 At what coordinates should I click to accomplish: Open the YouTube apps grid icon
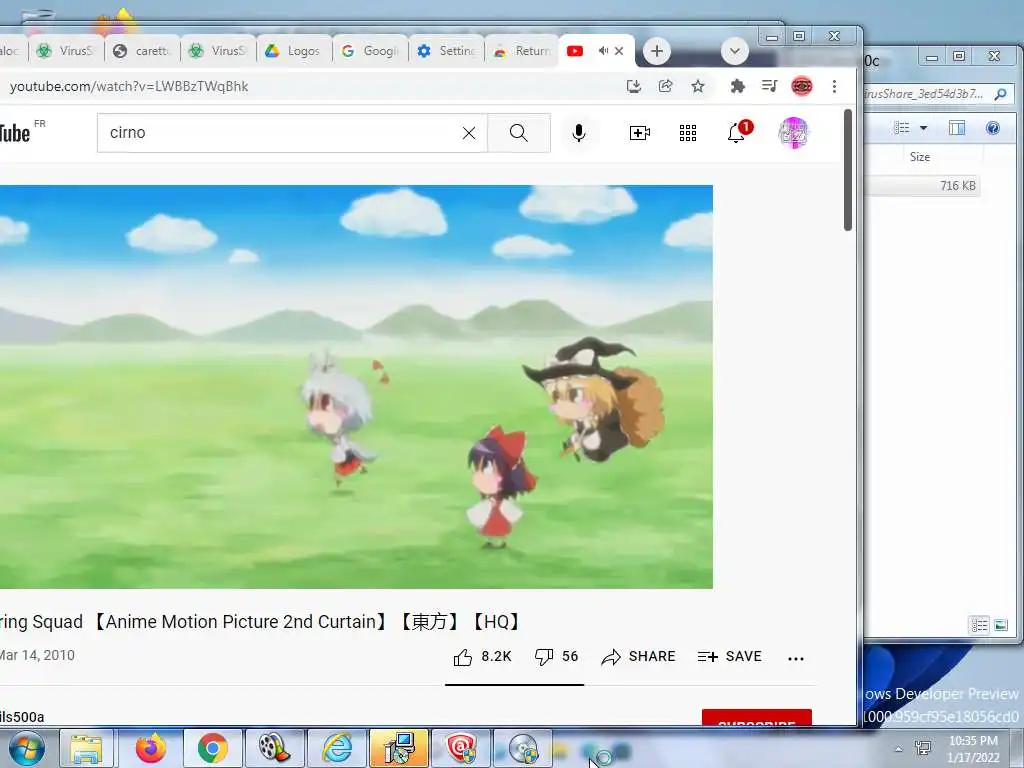click(688, 133)
